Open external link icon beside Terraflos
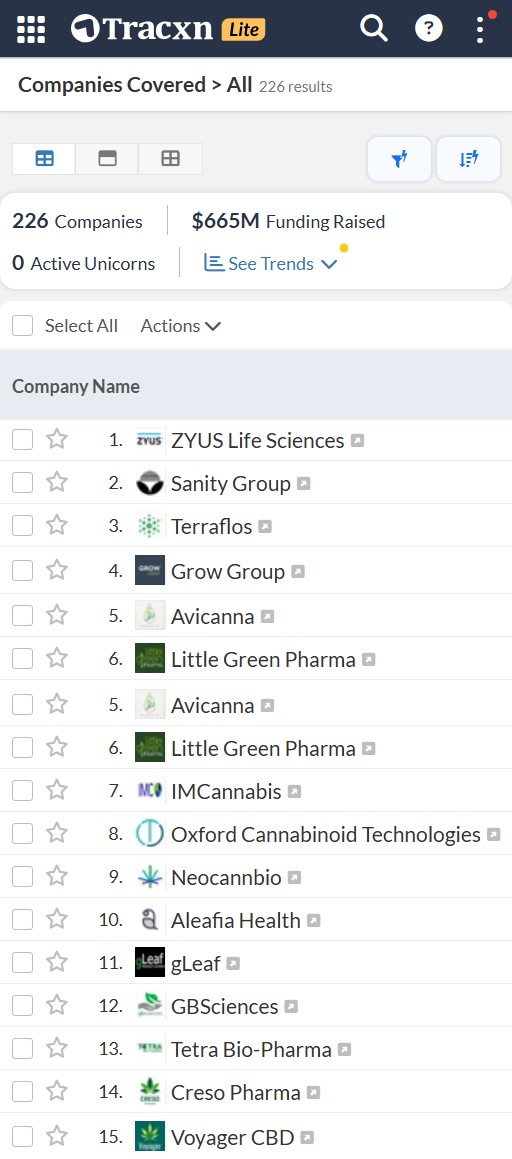 pyautogui.click(x=265, y=527)
